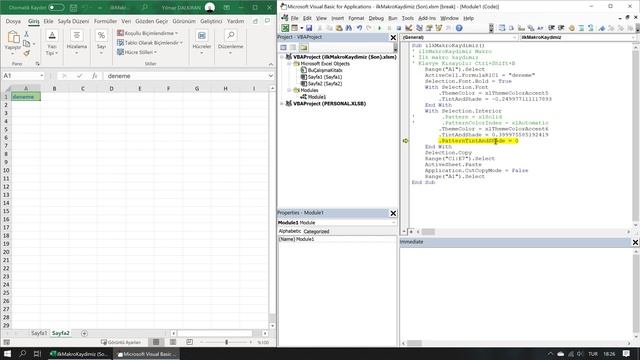The image size is (640, 360).
Task: Select Sayfa2 (Sayfa2) in project tree
Action: 325,84
